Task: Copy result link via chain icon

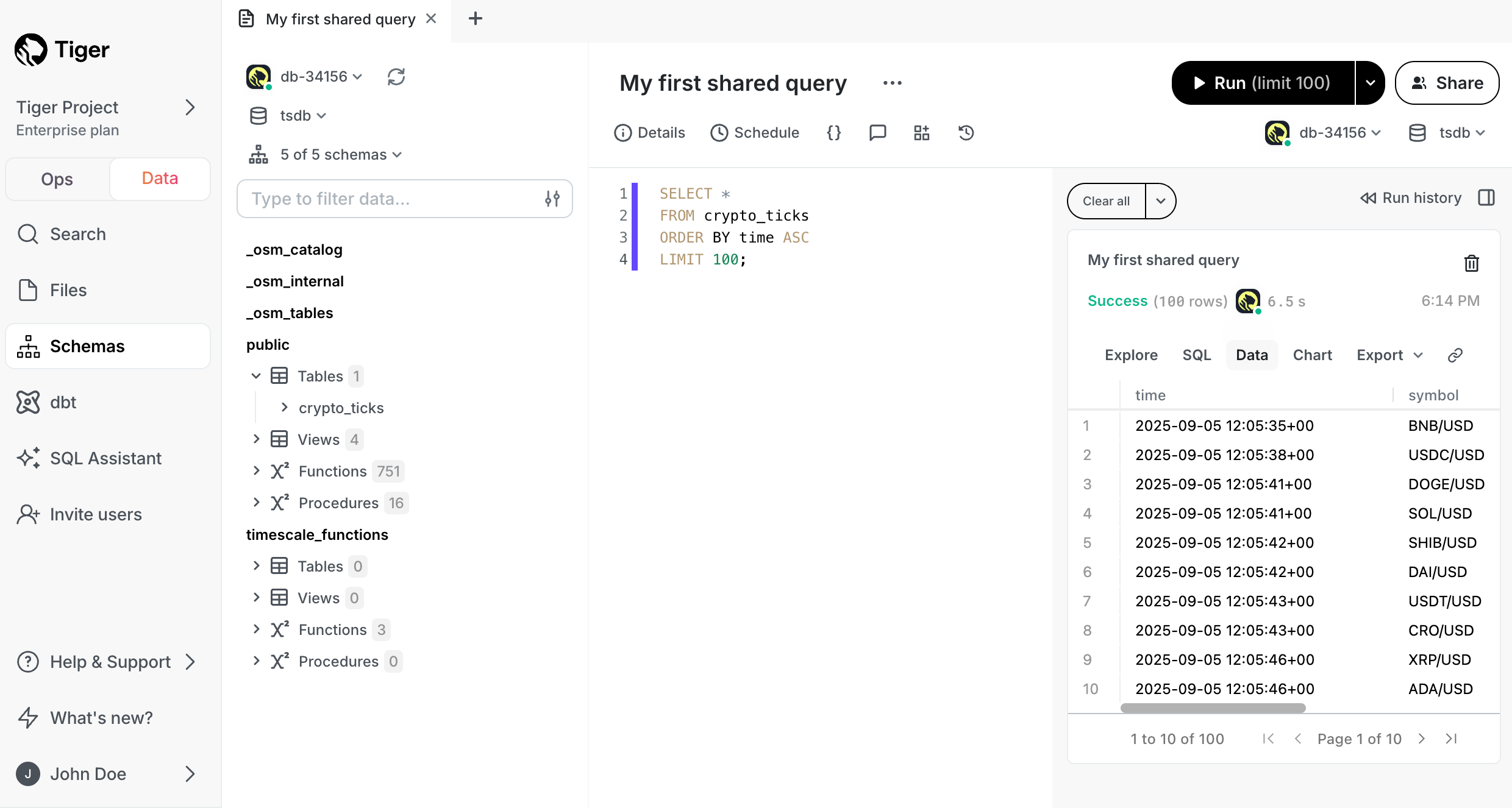Action: (1455, 355)
